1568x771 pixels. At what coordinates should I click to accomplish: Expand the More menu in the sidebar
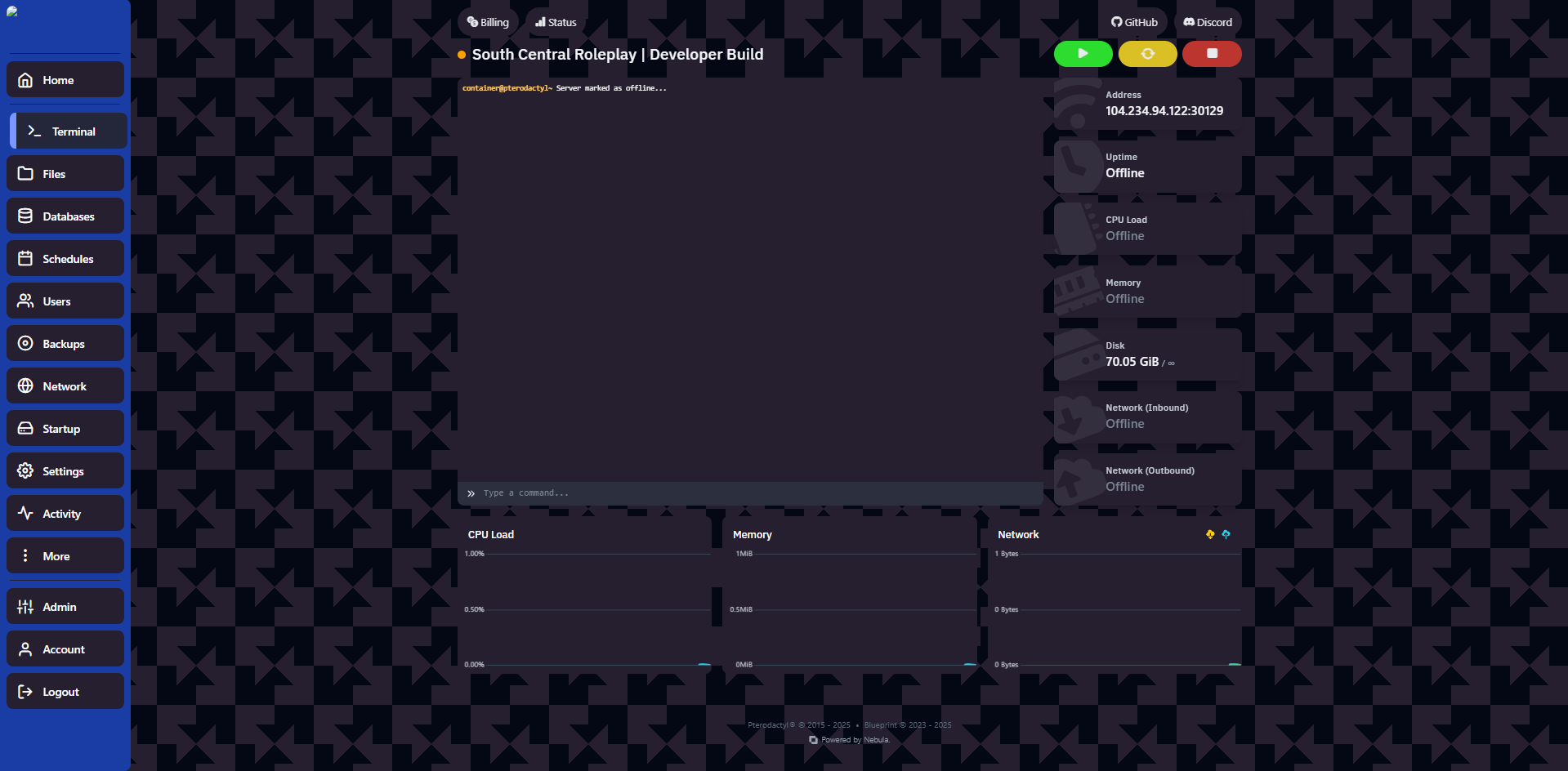pos(65,556)
